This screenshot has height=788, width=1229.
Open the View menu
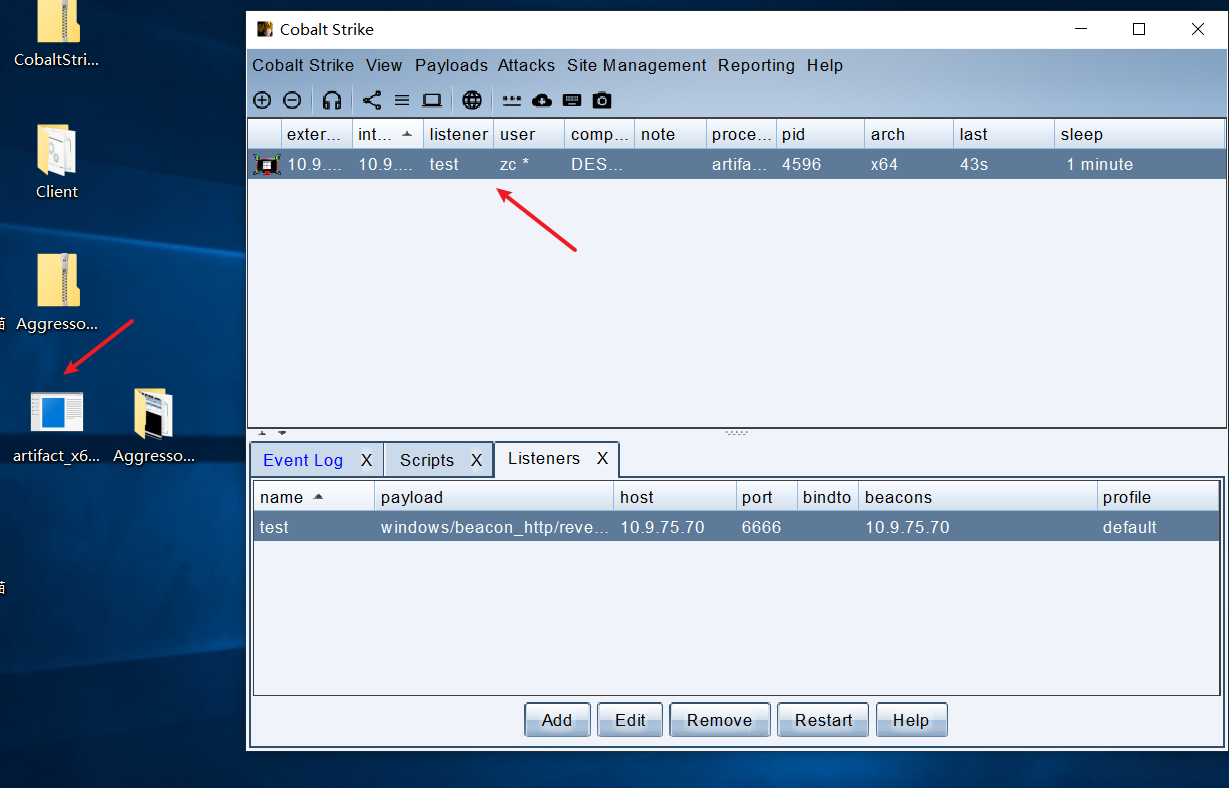click(x=384, y=65)
